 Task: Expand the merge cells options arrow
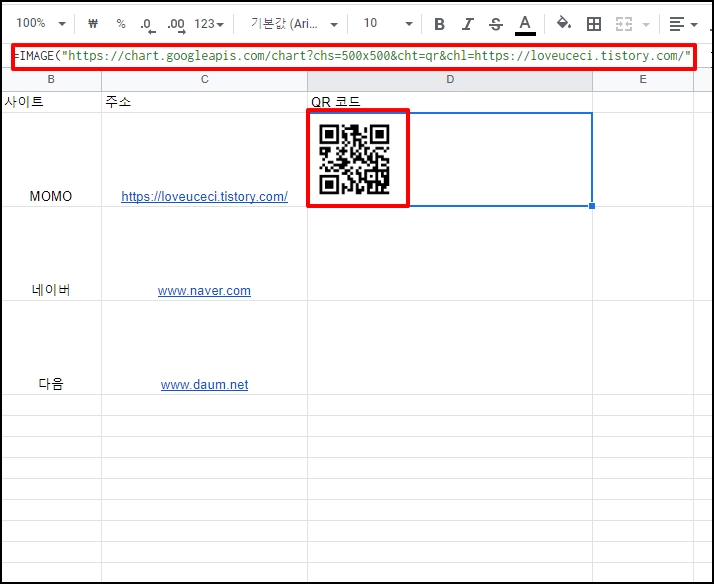(646, 24)
